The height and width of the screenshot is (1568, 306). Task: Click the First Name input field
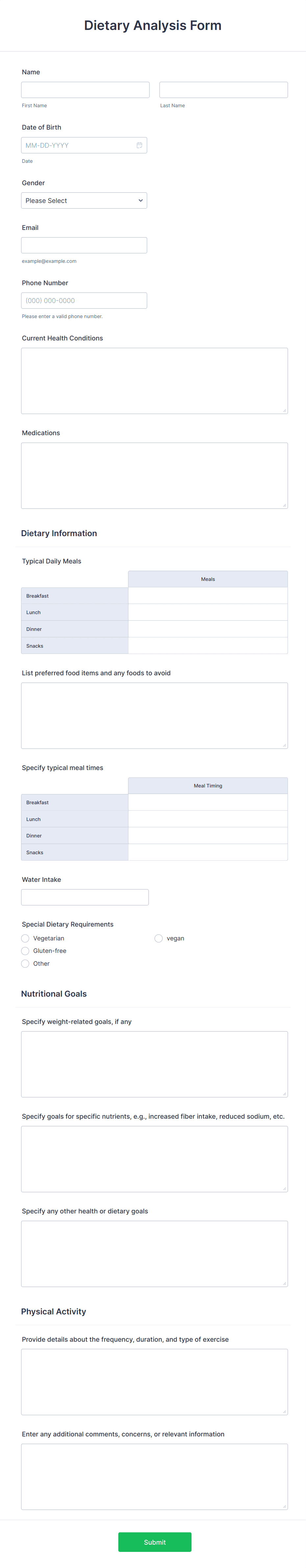[85, 89]
